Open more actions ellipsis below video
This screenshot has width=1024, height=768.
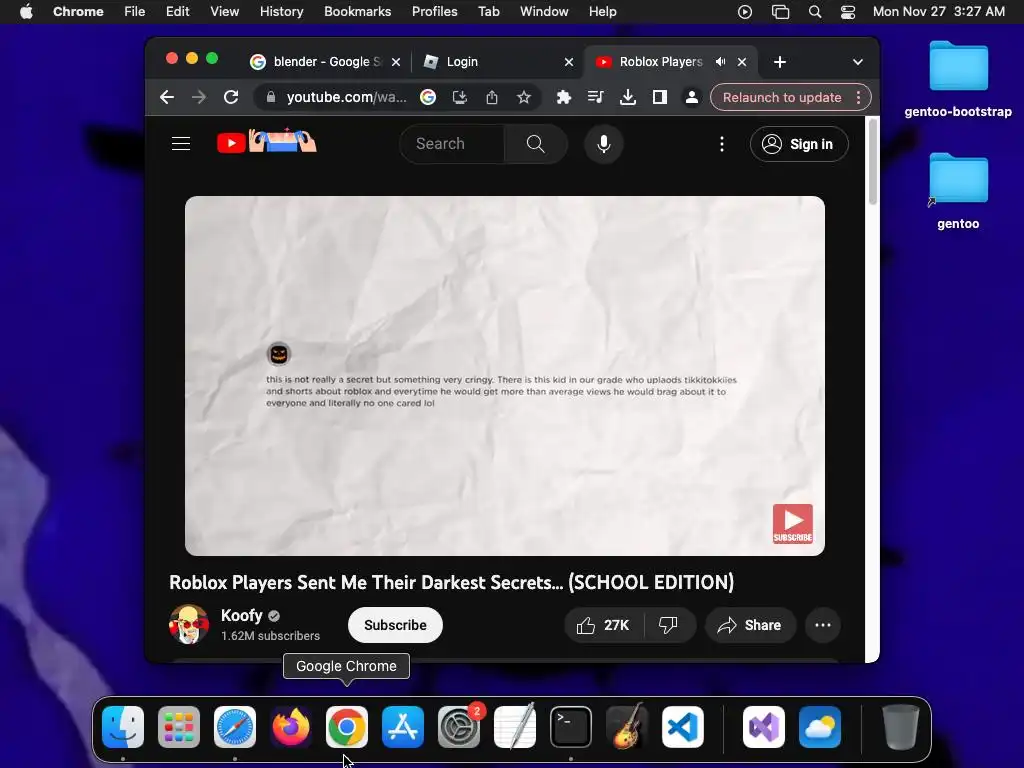click(822, 625)
